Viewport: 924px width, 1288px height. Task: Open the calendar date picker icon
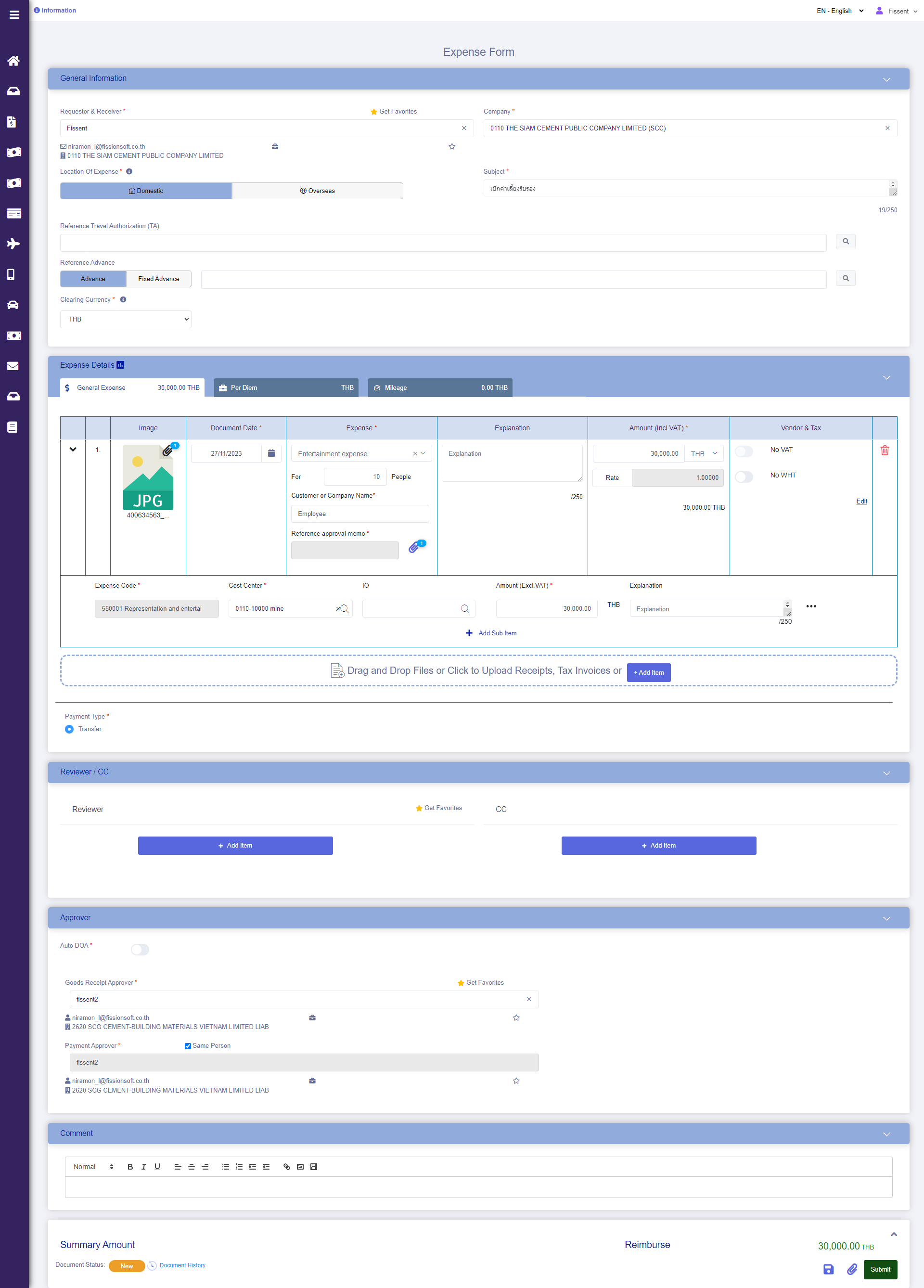[x=271, y=453]
